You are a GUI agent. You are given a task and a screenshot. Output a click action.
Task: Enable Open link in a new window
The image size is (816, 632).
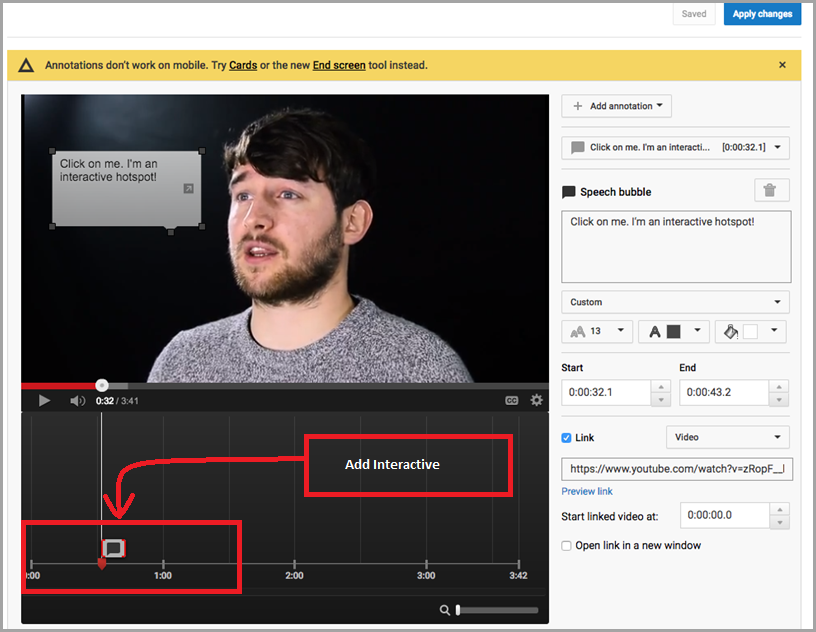click(567, 546)
